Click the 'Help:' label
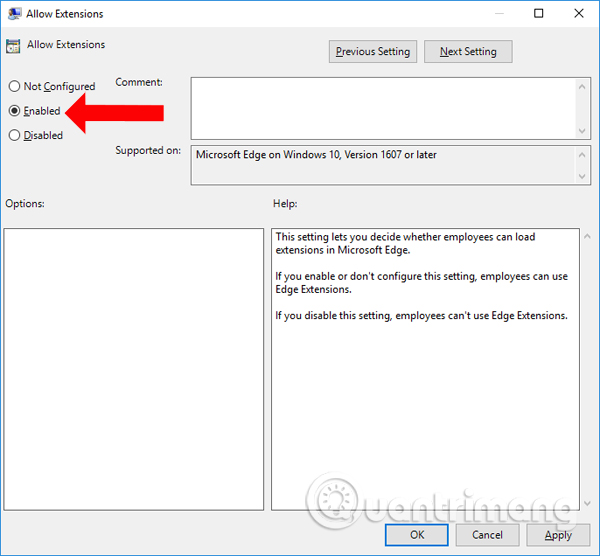The width and height of the screenshot is (600, 556). click(x=285, y=204)
